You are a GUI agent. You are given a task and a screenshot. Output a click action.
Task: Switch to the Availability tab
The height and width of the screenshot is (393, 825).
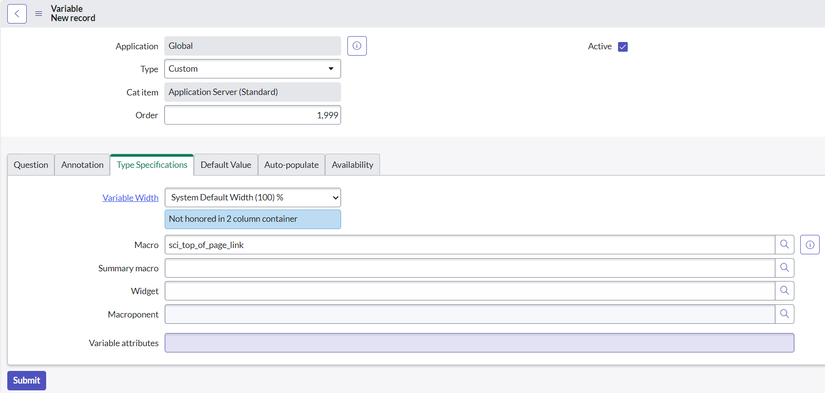click(x=353, y=165)
